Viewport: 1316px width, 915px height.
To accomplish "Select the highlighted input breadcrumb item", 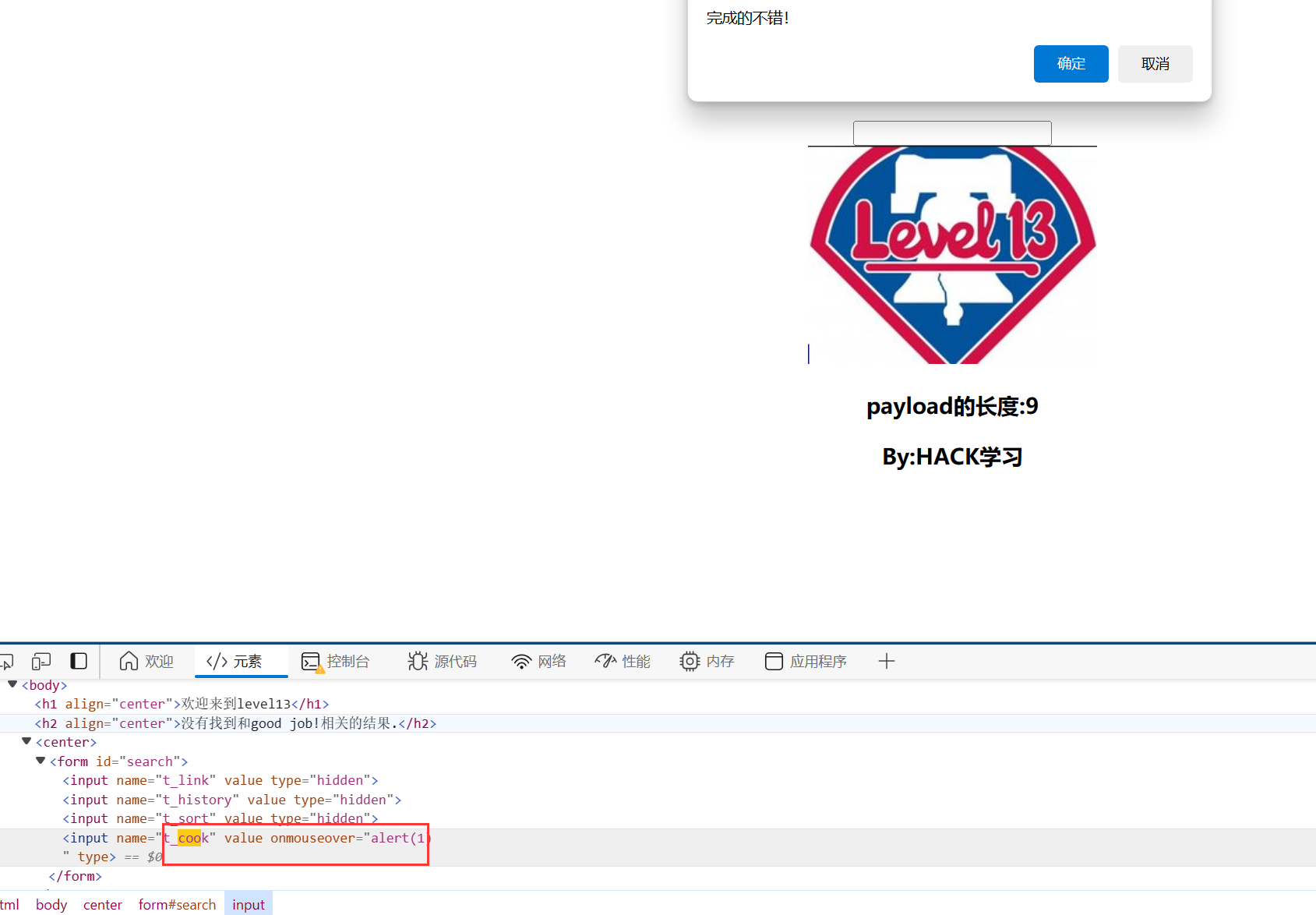I will (248, 904).
